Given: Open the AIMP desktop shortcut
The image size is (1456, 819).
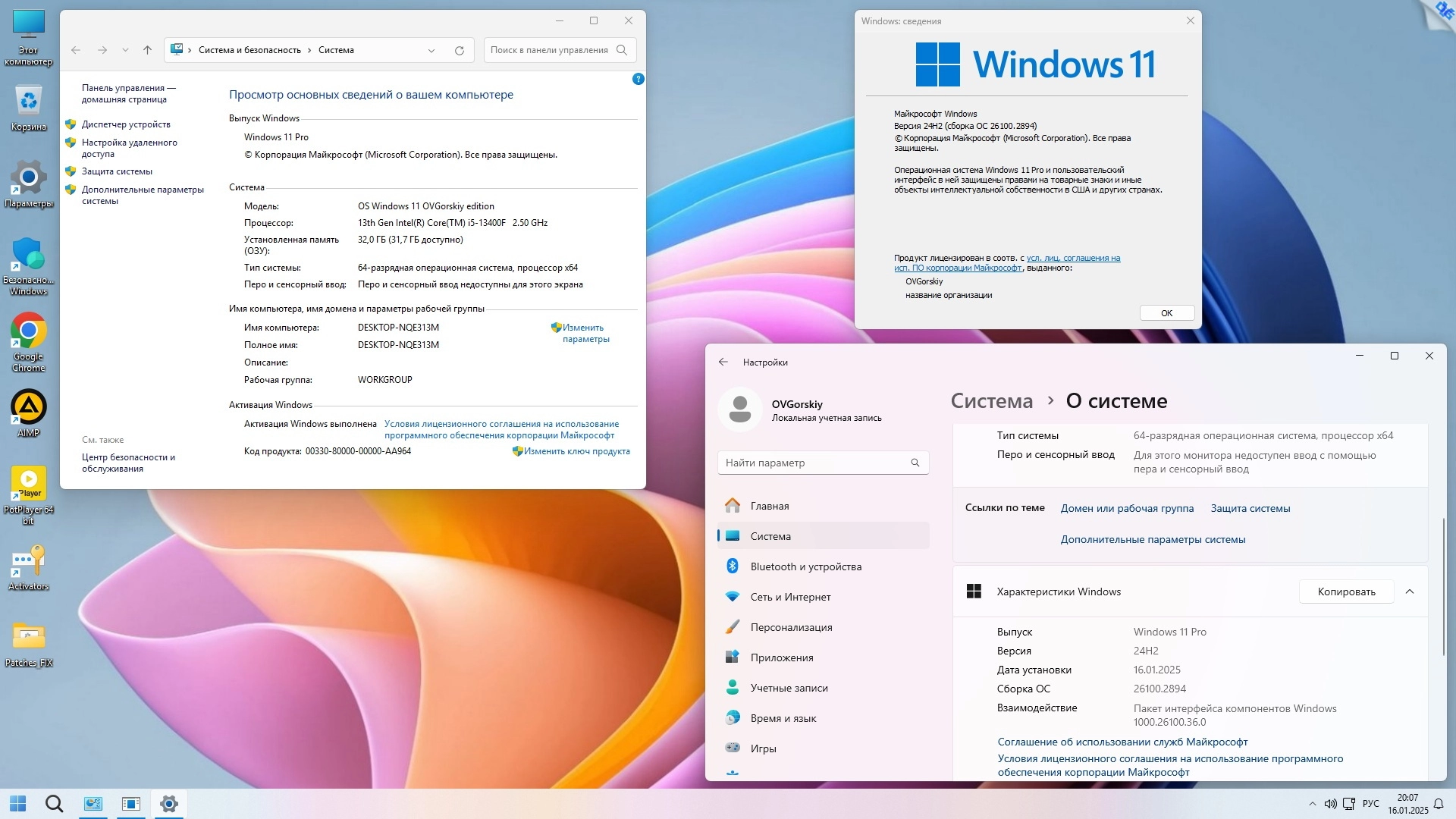Looking at the screenshot, I should 29,408.
